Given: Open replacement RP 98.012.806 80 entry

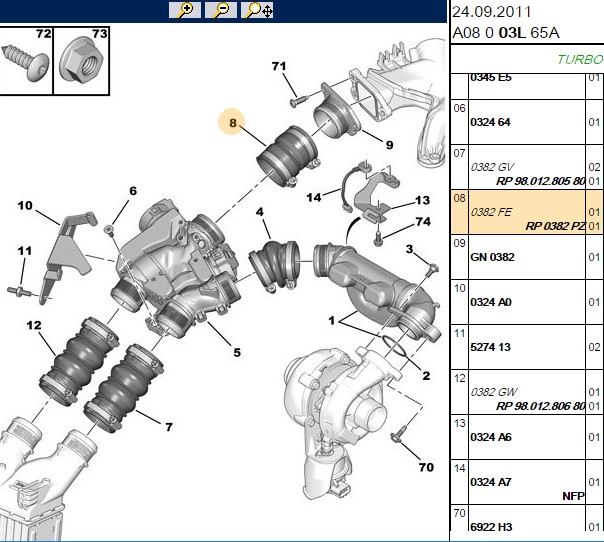Looking at the screenshot, I should pos(540,406).
